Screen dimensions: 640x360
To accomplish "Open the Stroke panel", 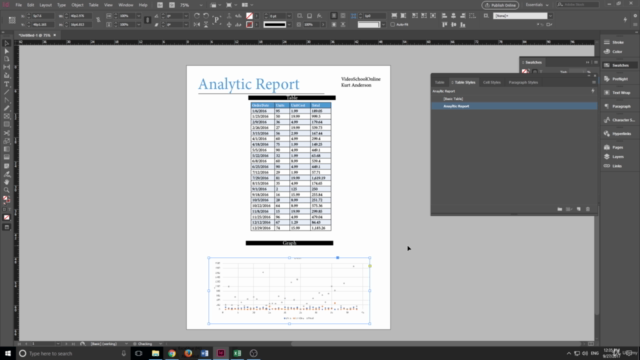I will [615, 42].
